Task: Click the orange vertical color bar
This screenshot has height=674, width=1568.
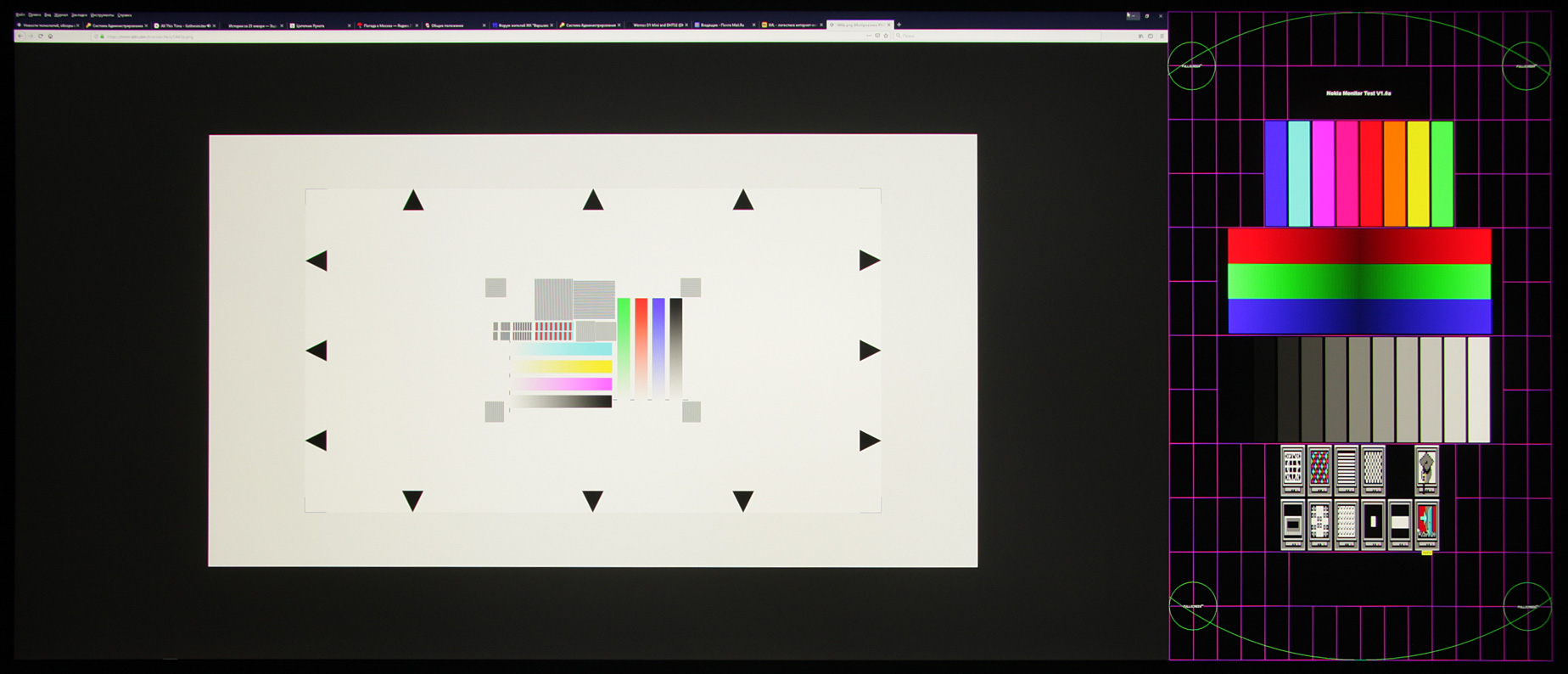Action: [1395, 174]
